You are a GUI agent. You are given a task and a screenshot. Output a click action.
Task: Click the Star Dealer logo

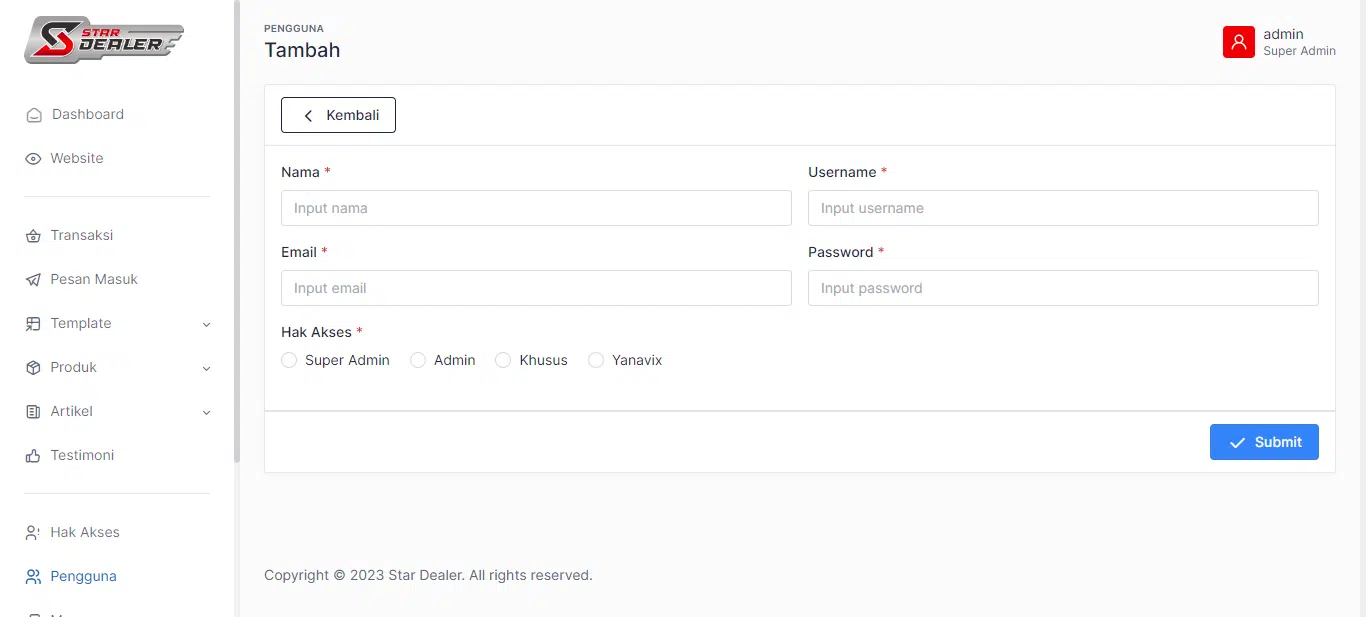click(104, 40)
